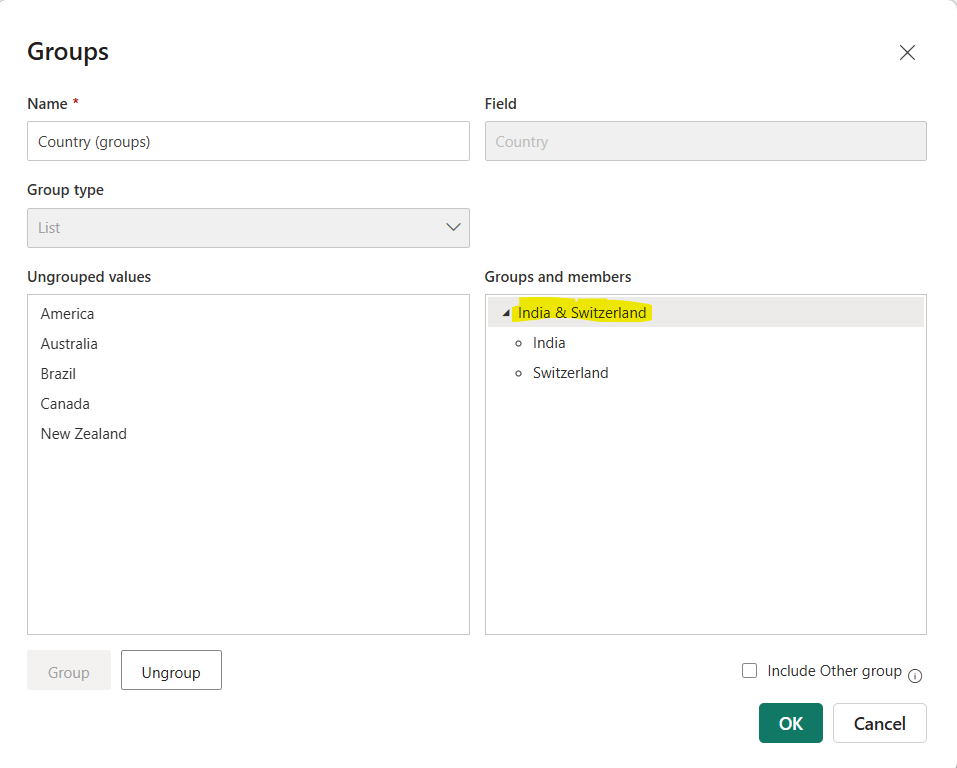Click the bullet icon next to Switzerland
The width and height of the screenshot is (957, 768).
[x=518, y=373]
